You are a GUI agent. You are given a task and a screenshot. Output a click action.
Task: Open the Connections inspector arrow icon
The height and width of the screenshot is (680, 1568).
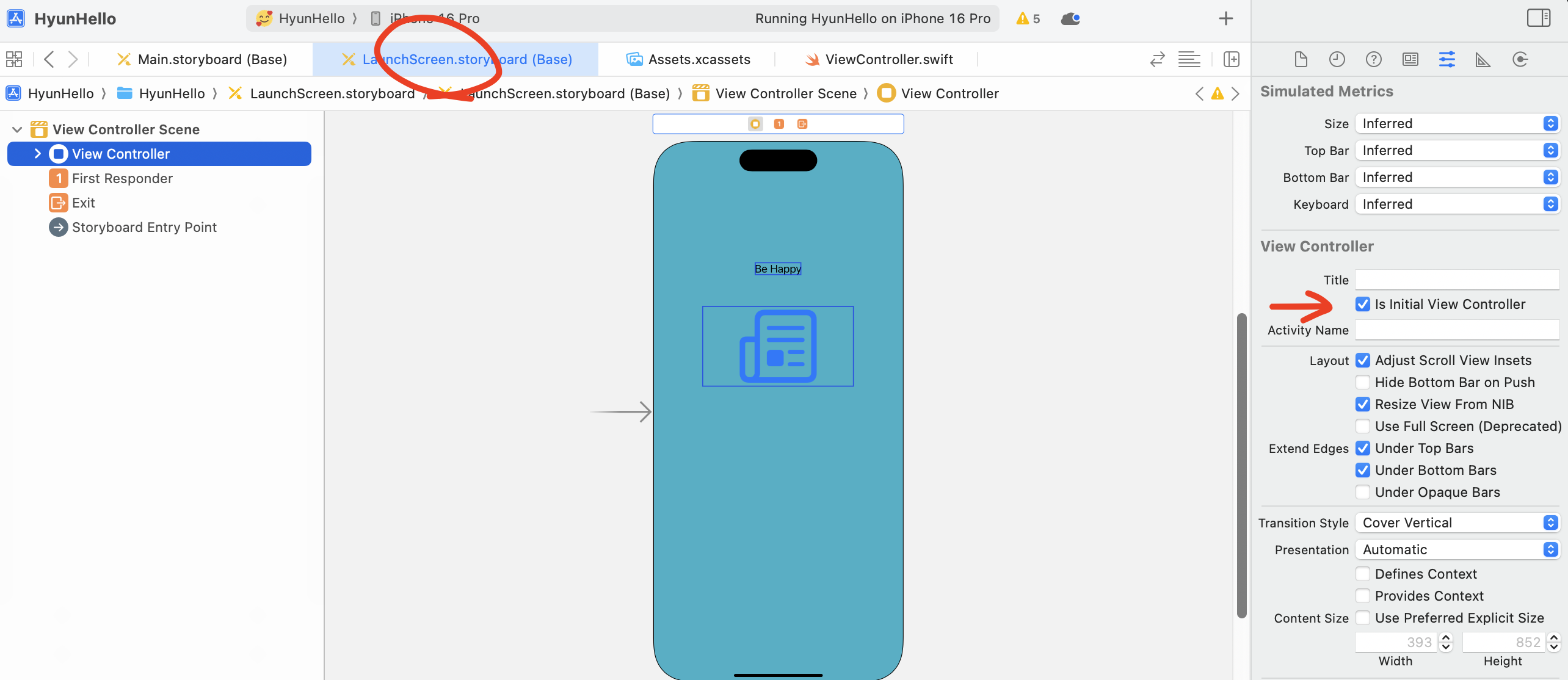pyautogui.click(x=1520, y=59)
